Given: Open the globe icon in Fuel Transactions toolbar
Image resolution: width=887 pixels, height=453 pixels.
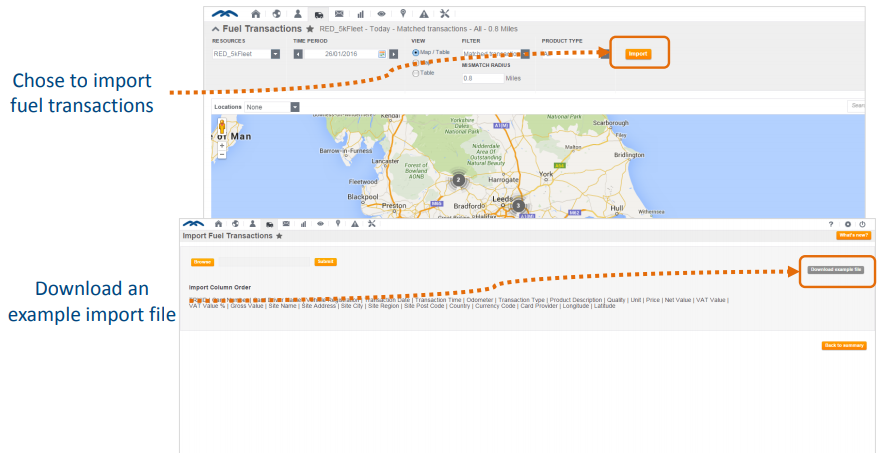Looking at the screenshot, I should point(277,14).
